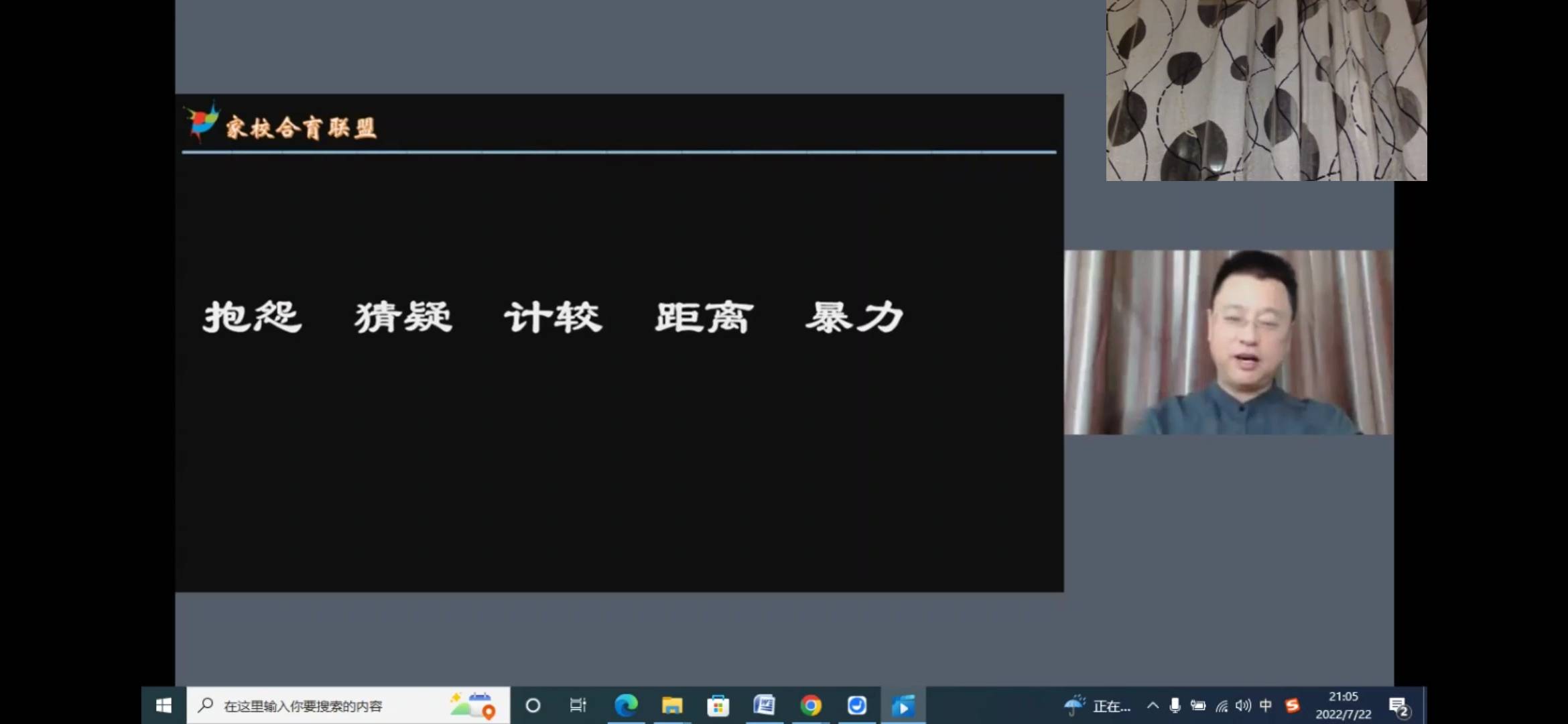1568x724 pixels.
Task: Open Wi-Fi settings via the network tray icon
Action: click(x=1222, y=705)
